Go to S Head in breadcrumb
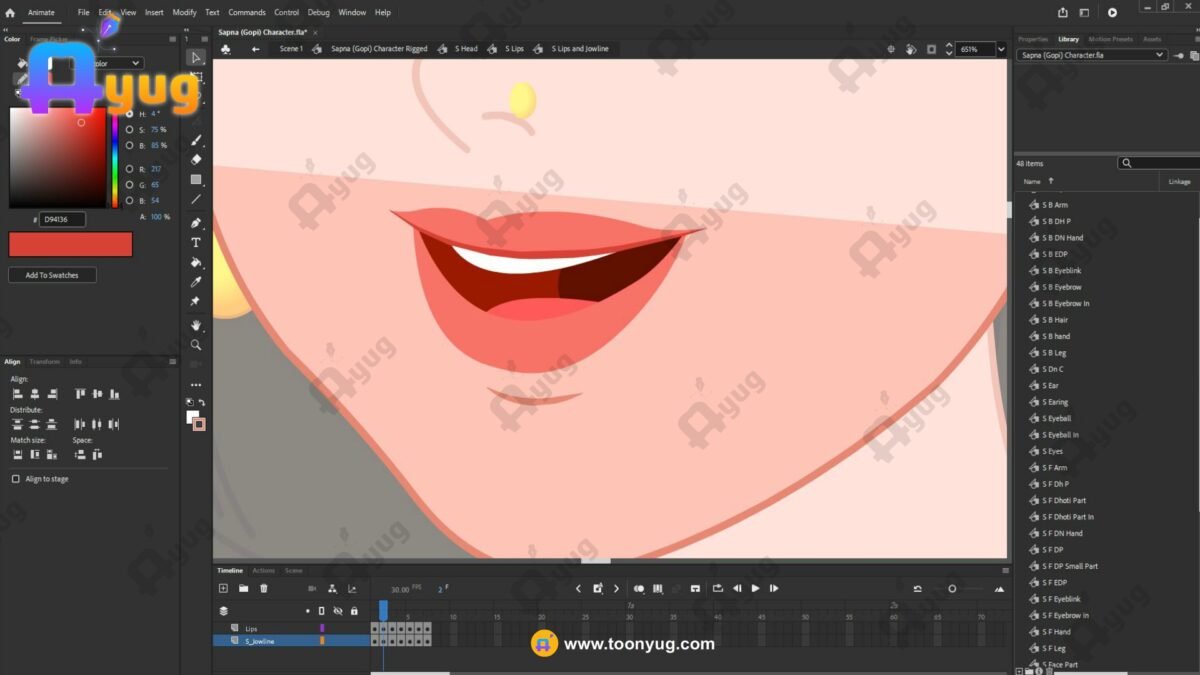The image size is (1200, 675). pos(466,49)
